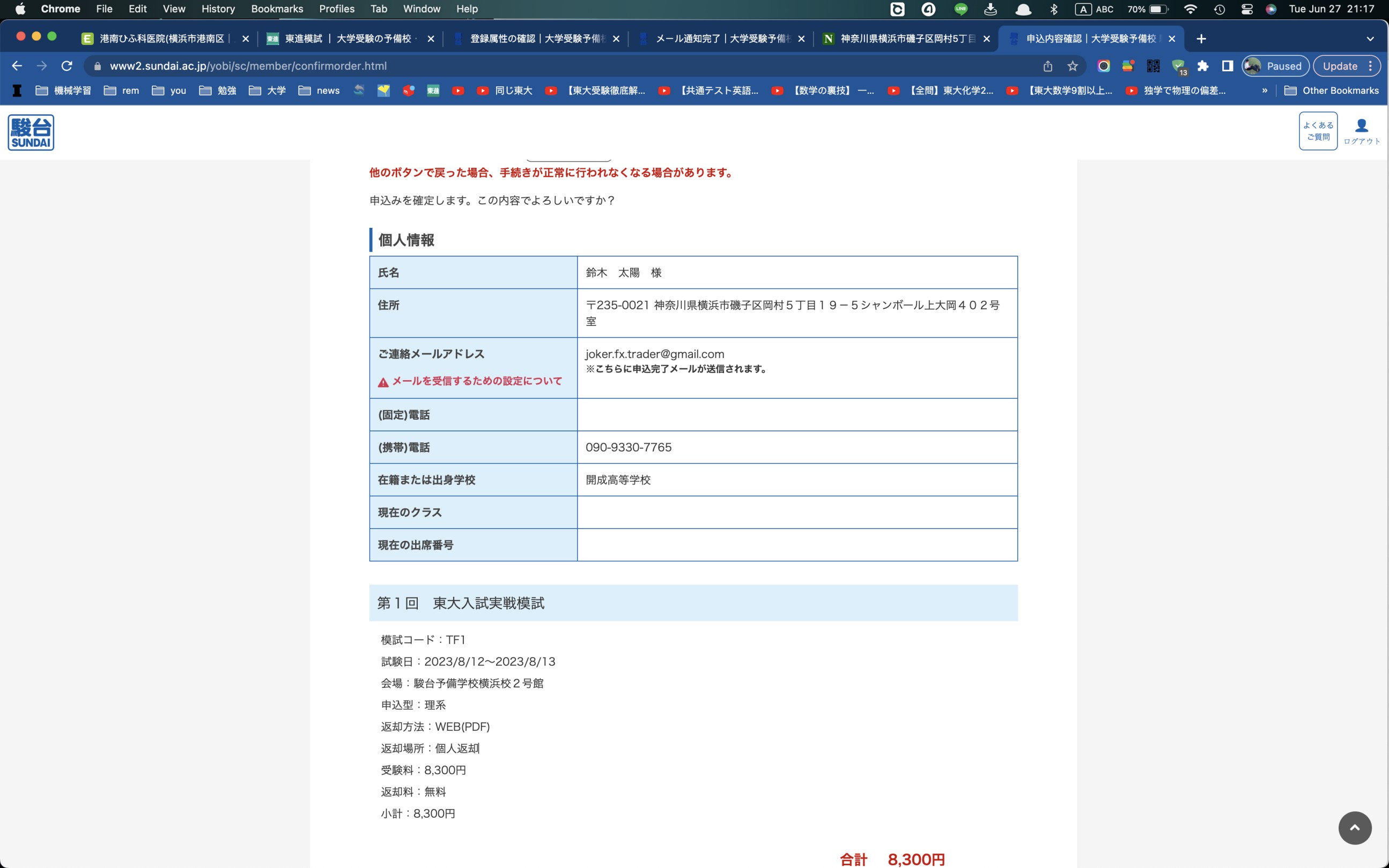Open the 機械学習 bookmark folder
The width and height of the screenshot is (1389, 868).
click(63, 90)
